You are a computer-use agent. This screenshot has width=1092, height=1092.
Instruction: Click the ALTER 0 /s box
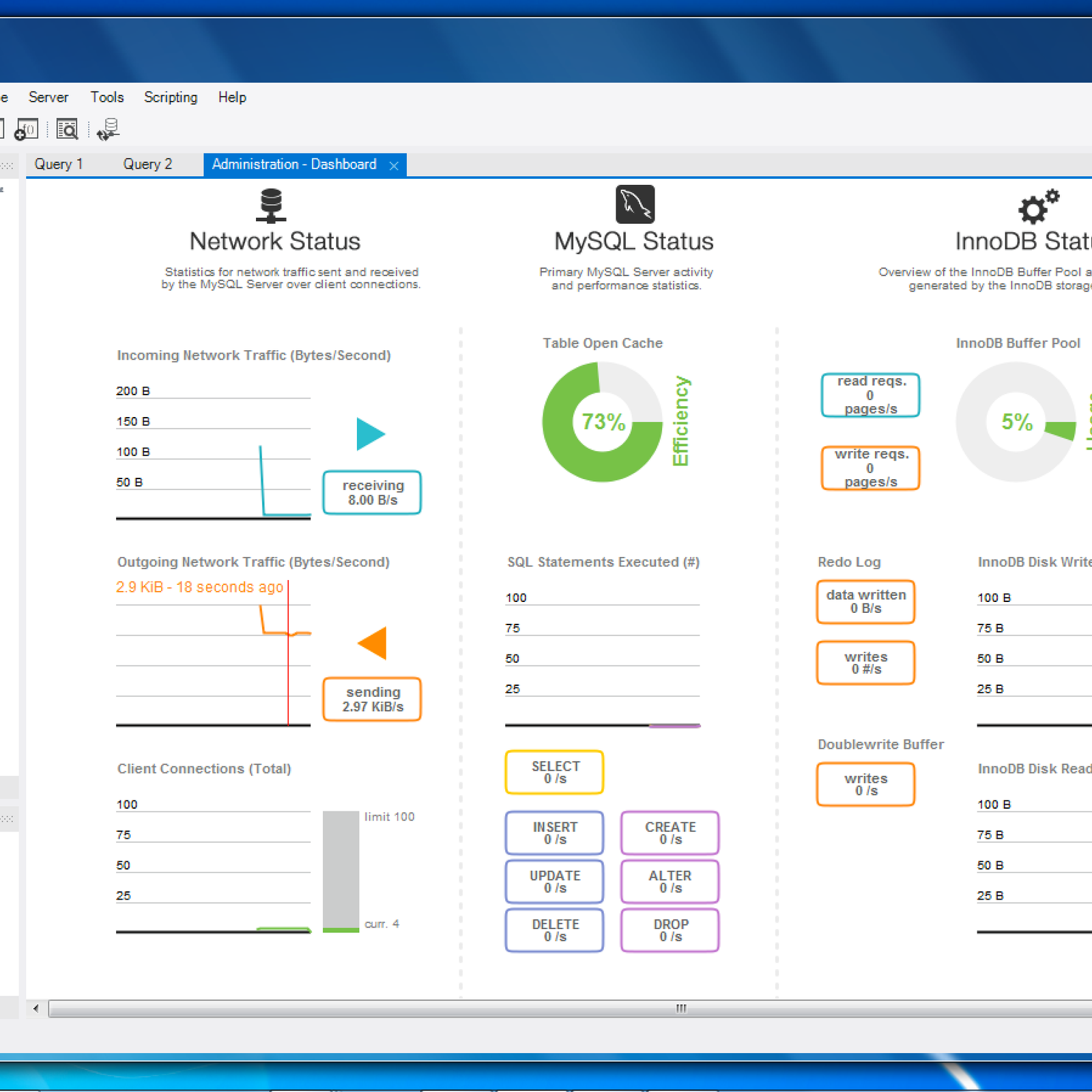[670, 881]
